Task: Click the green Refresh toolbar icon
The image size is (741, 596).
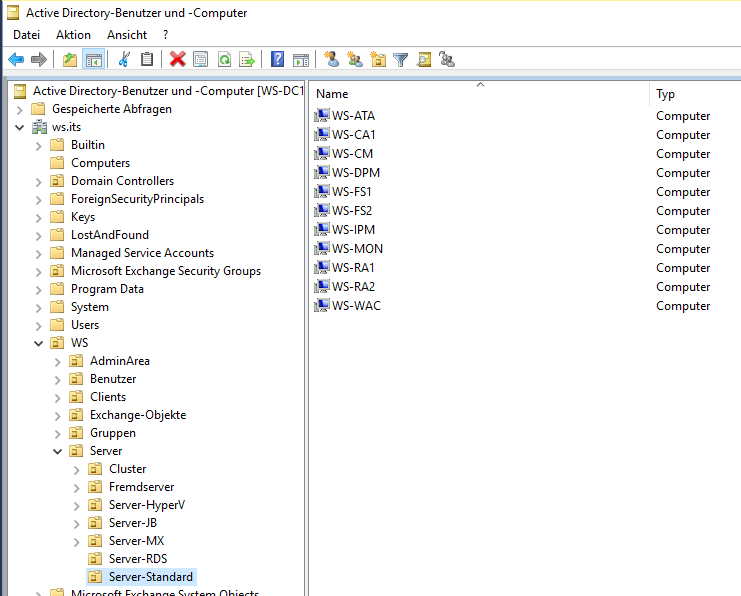Action: 224,60
